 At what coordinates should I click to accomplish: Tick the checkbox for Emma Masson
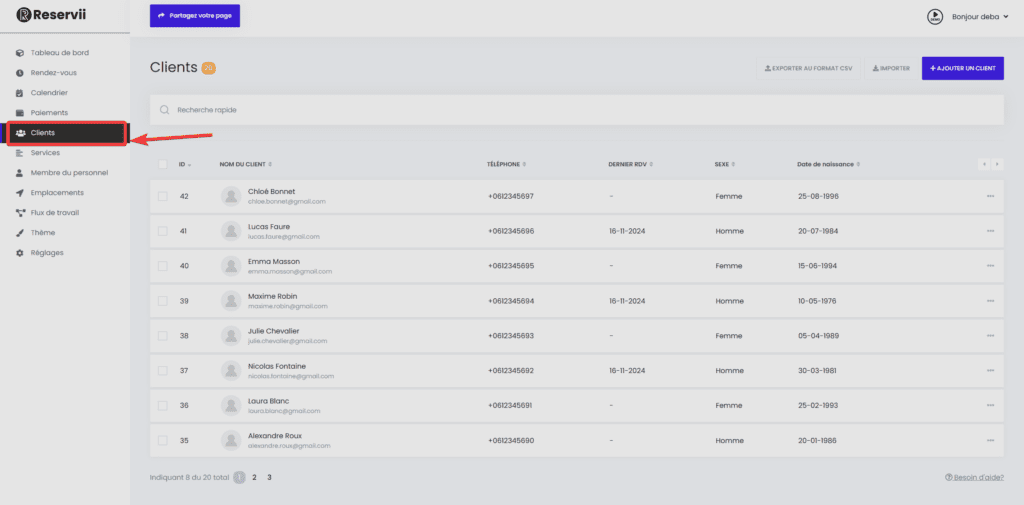tap(163, 266)
